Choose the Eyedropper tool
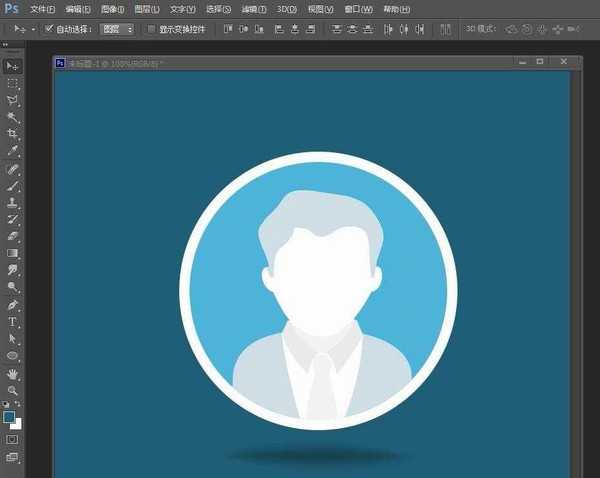The image size is (600, 478). (x=12, y=151)
